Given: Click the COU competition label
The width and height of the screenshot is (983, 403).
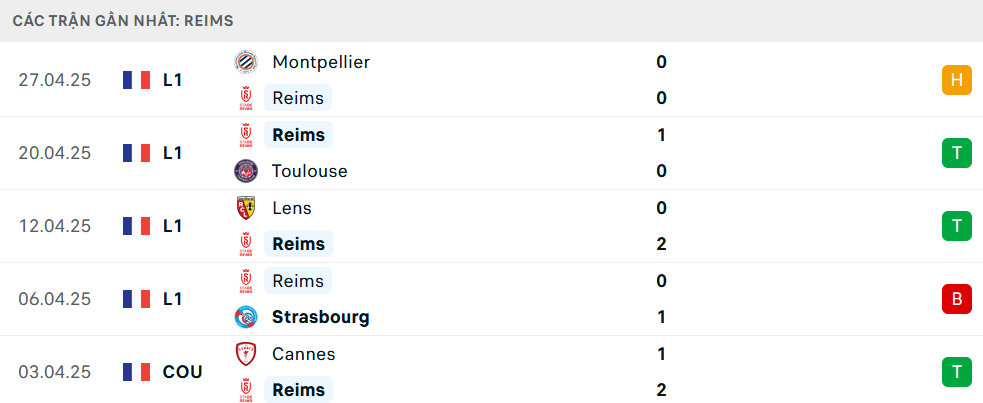Looking at the screenshot, I should 182,372.
